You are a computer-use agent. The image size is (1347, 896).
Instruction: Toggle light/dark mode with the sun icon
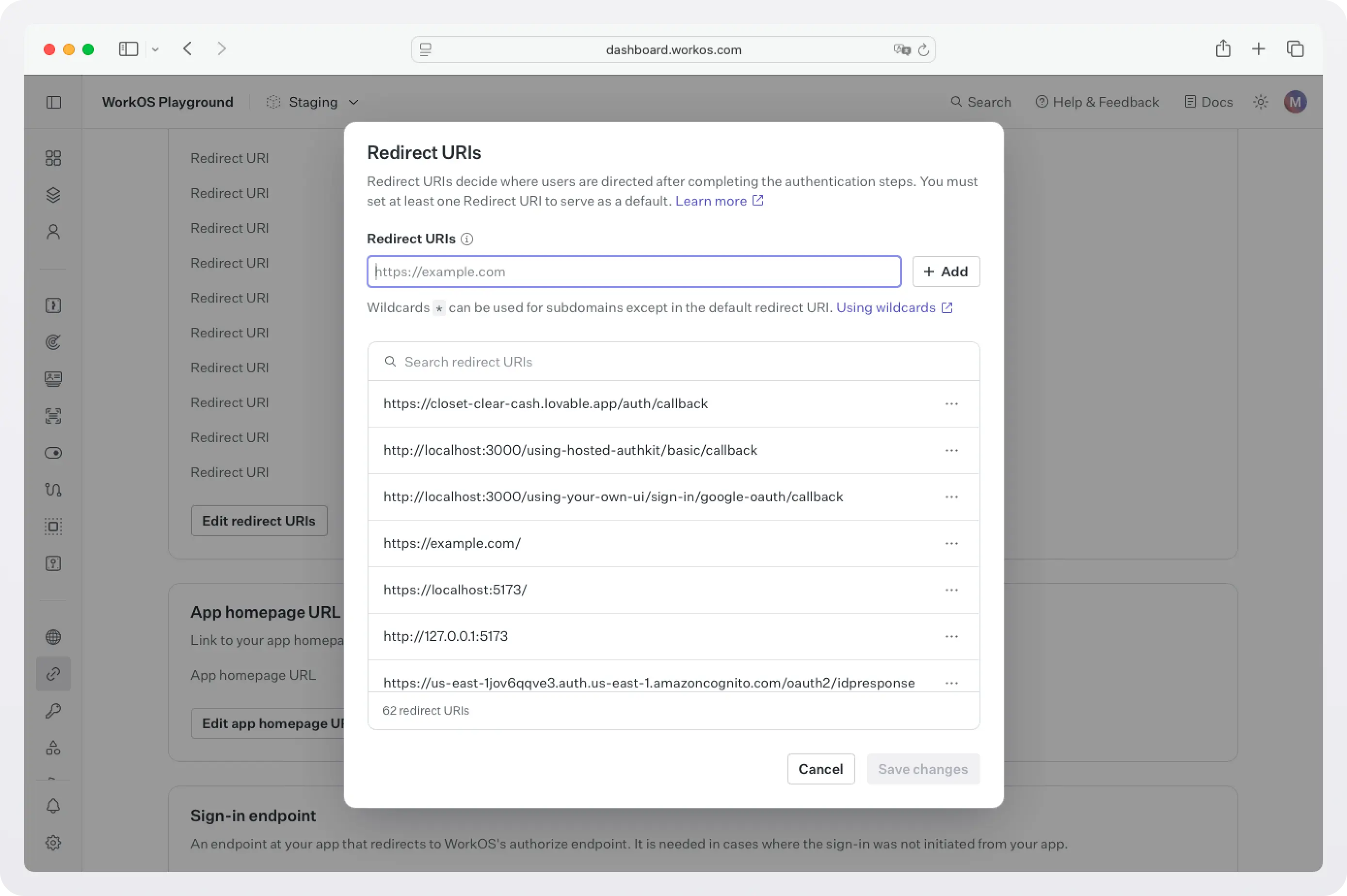pyautogui.click(x=1260, y=102)
